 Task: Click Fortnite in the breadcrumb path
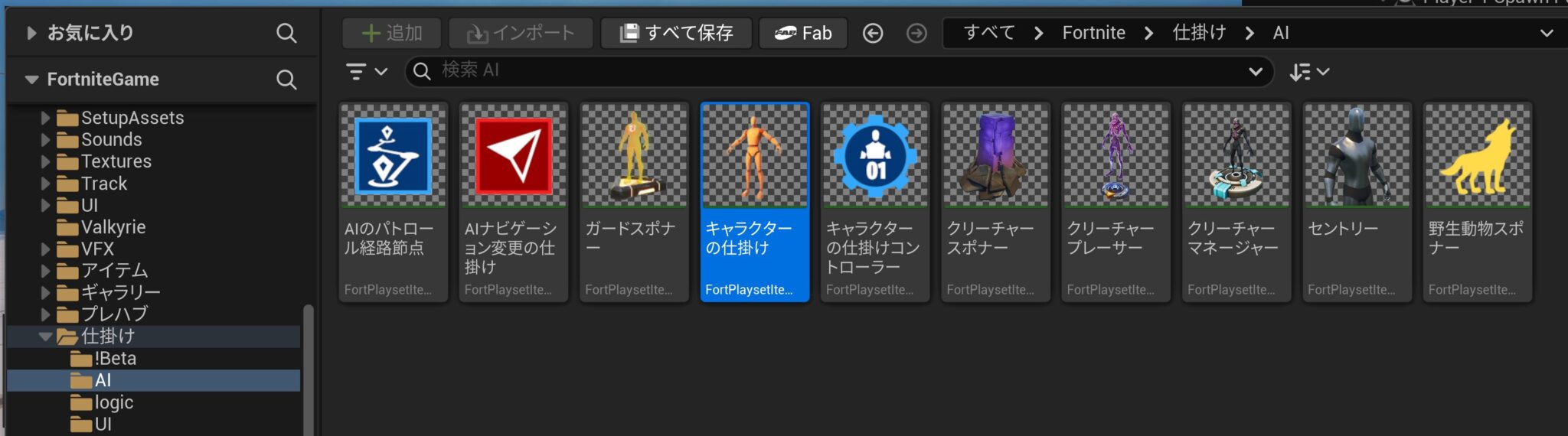tap(1093, 33)
